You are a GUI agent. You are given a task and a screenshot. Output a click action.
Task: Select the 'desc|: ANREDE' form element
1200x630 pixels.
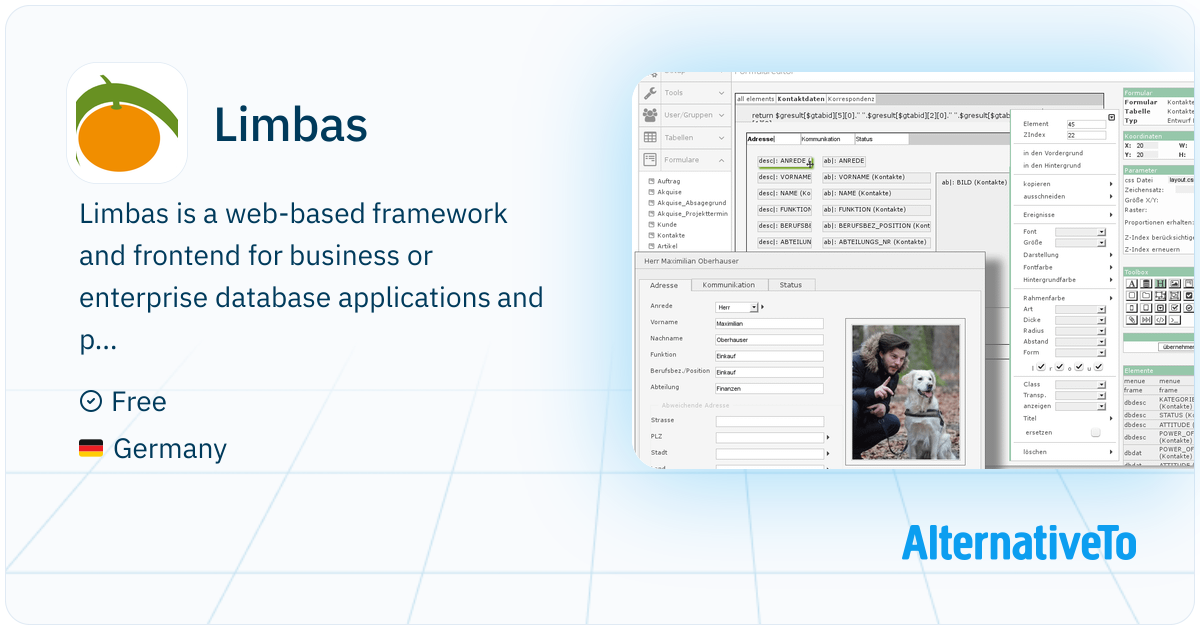(785, 161)
